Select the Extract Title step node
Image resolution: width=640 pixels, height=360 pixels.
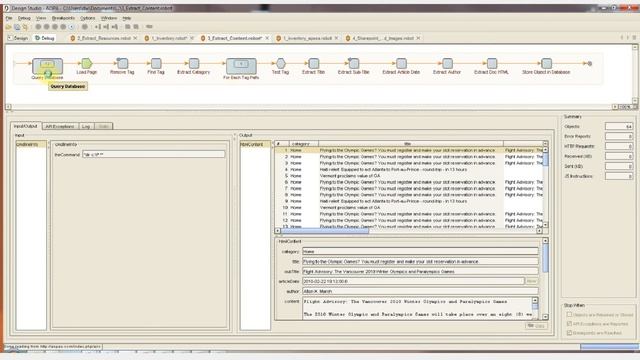click(x=313, y=63)
